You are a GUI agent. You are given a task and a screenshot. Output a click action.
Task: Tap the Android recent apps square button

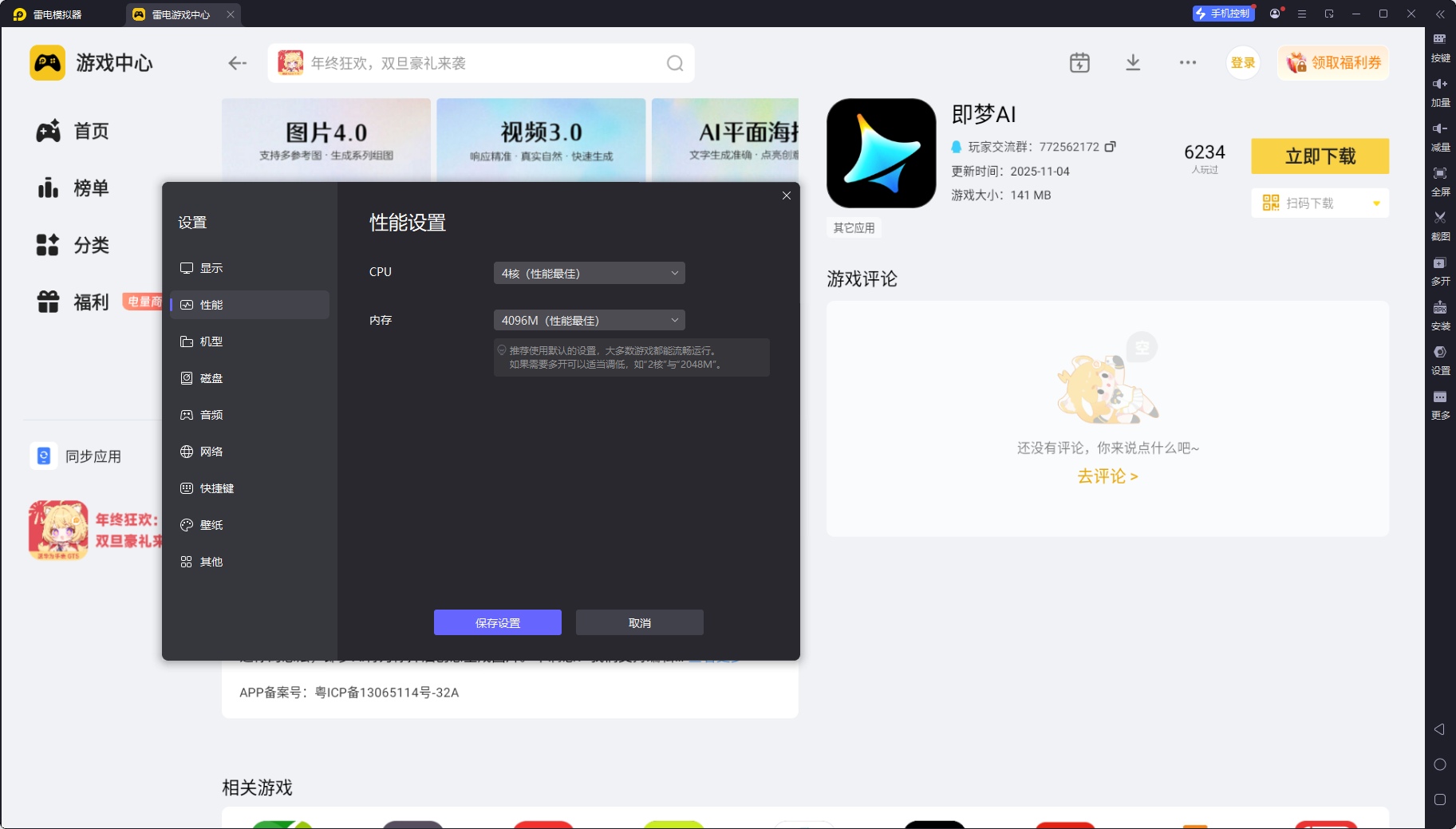click(x=1439, y=799)
